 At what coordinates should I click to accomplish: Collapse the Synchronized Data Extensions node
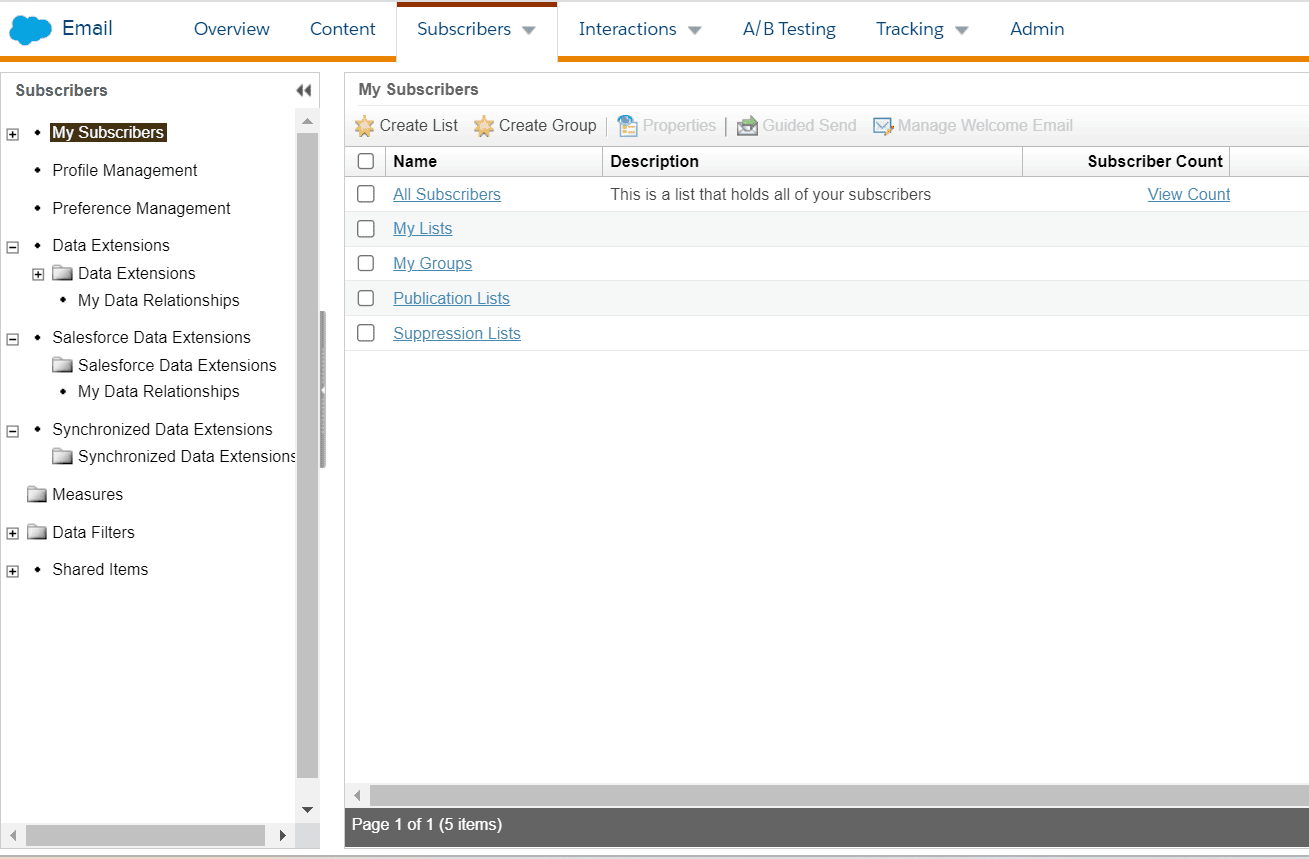[12, 429]
